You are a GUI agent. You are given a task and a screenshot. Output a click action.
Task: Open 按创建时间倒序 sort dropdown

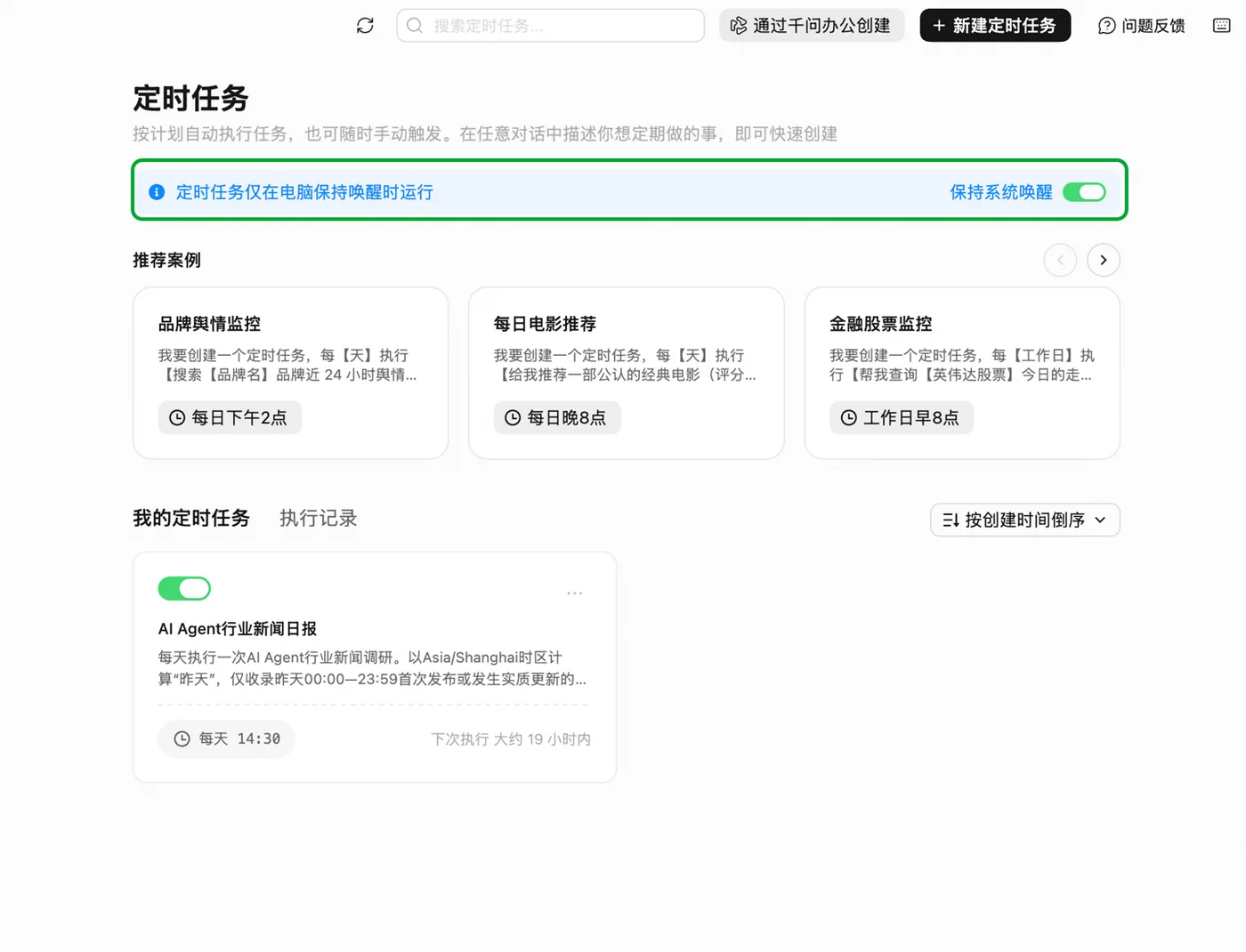coord(1025,520)
